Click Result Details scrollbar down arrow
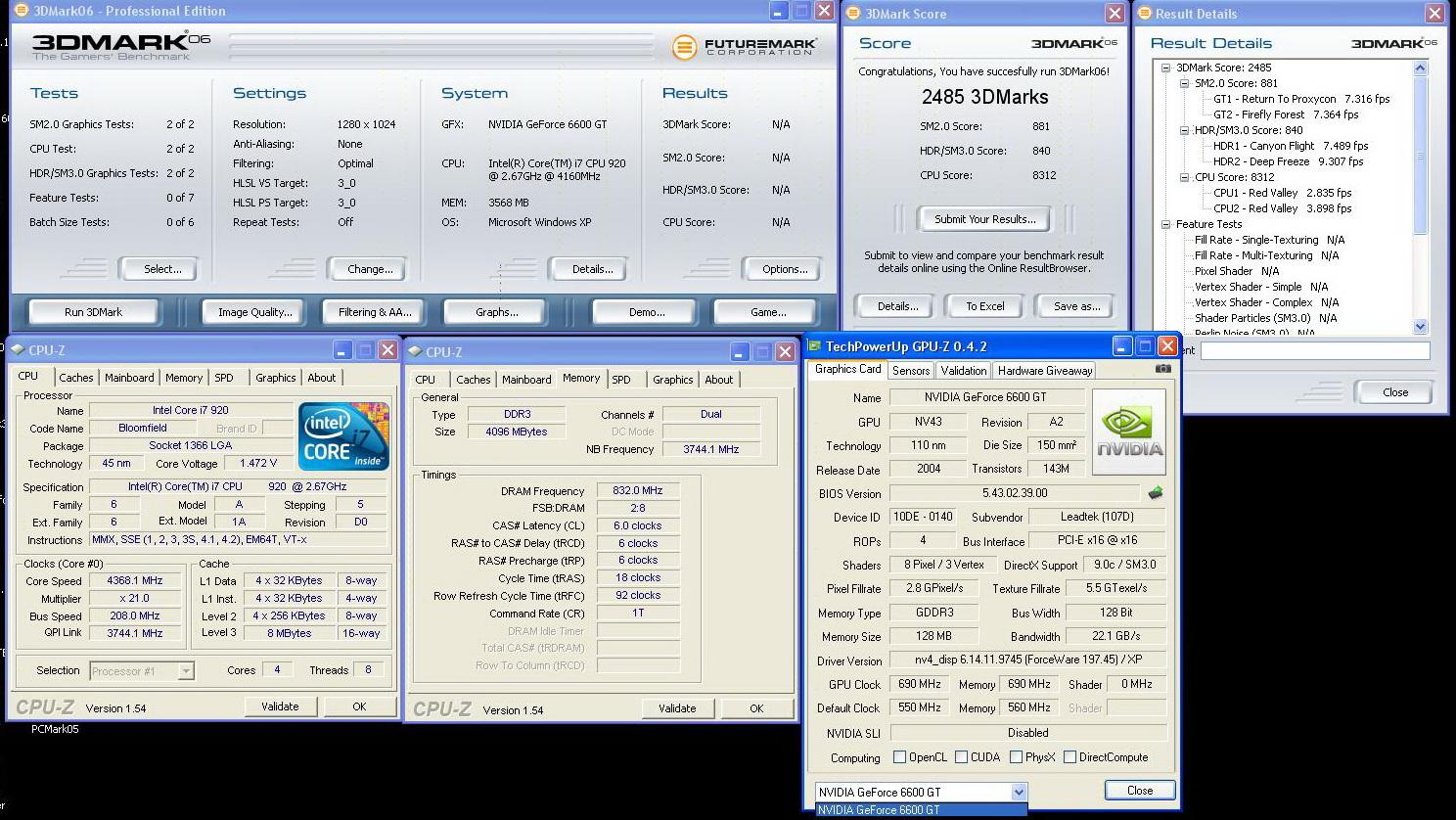Screen dimensions: 1456x820 point(1421,327)
